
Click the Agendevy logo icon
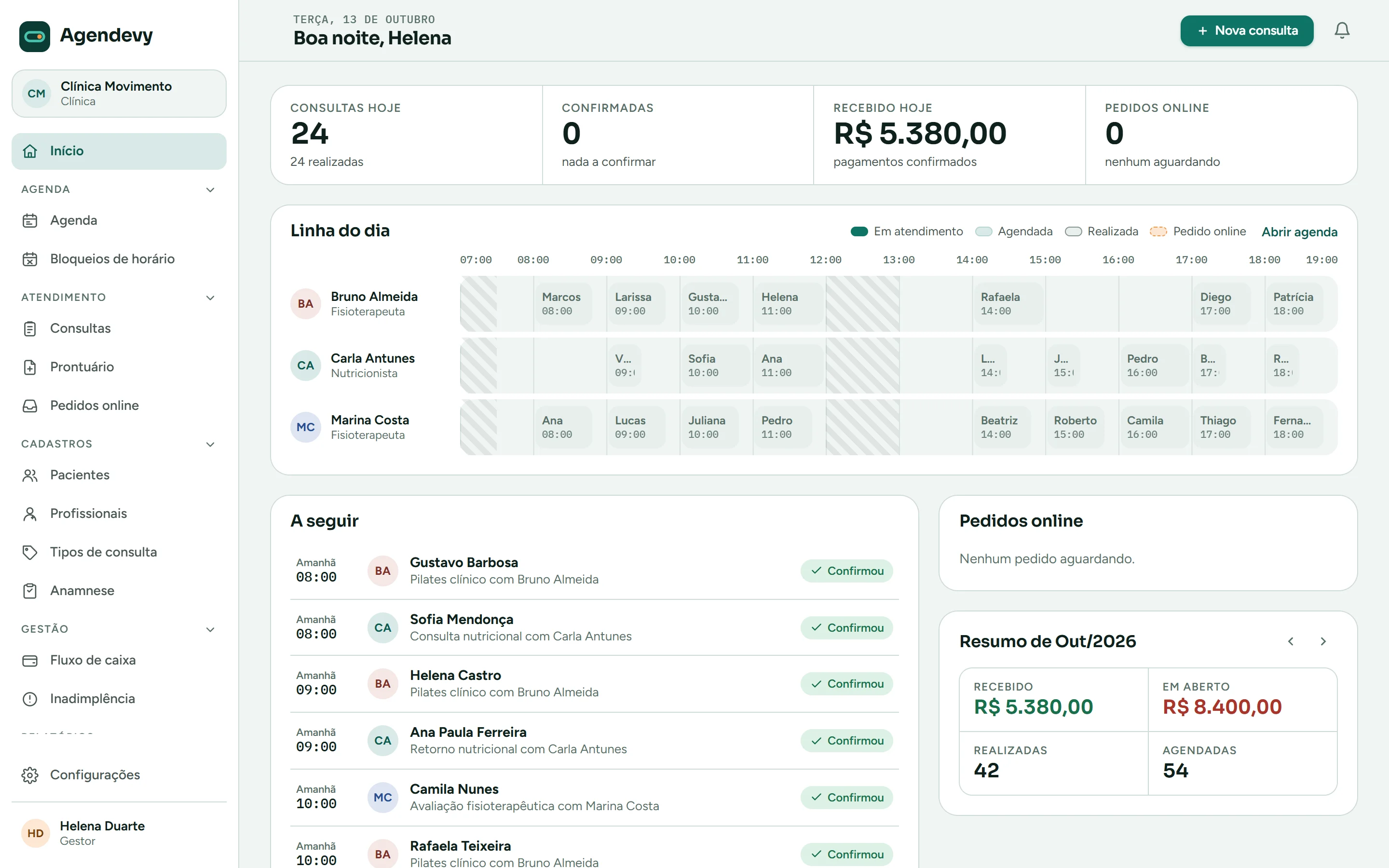pyautogui.click(x=34, y=36)
